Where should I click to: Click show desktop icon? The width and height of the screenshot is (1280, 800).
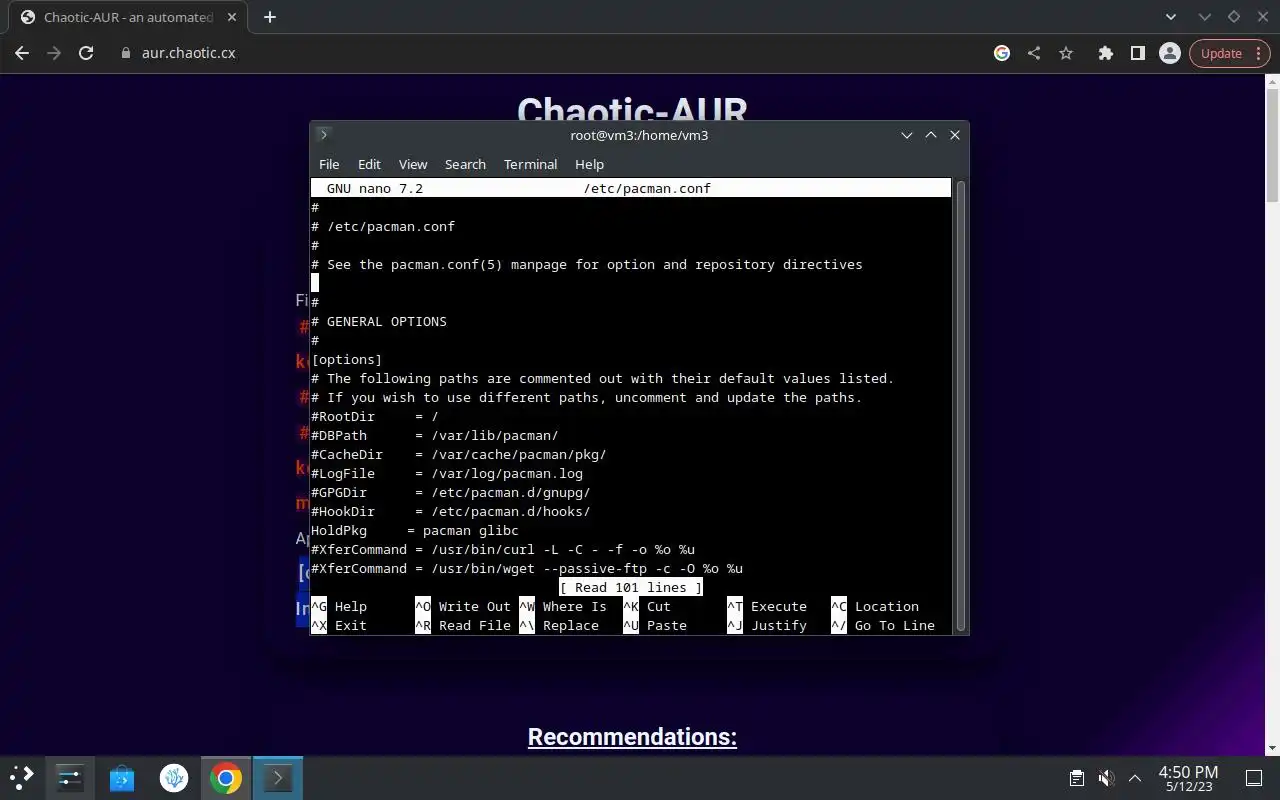click(1253, 778)
